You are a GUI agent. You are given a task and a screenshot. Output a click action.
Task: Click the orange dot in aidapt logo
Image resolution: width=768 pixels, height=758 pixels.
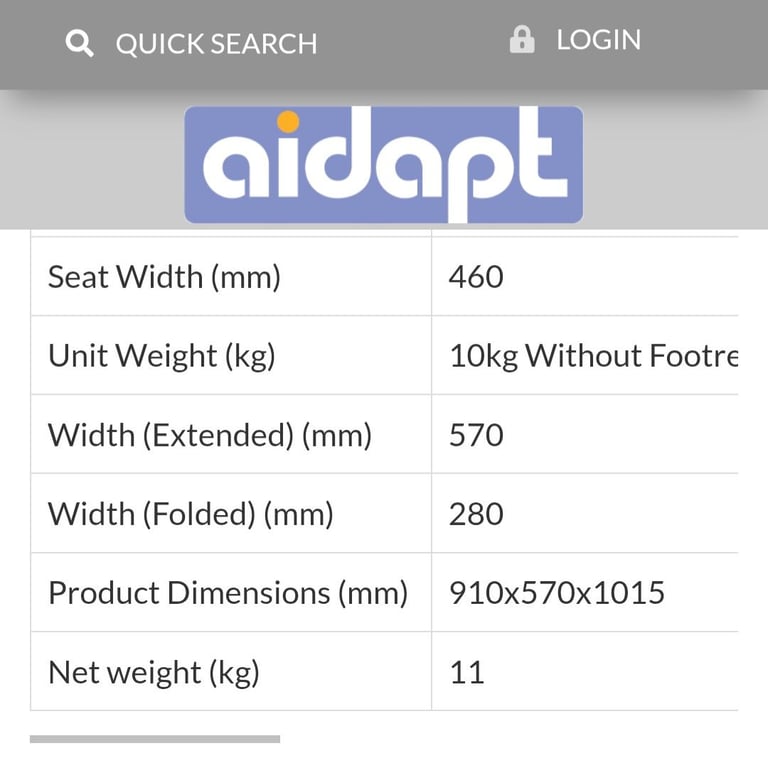pos(288,122)
